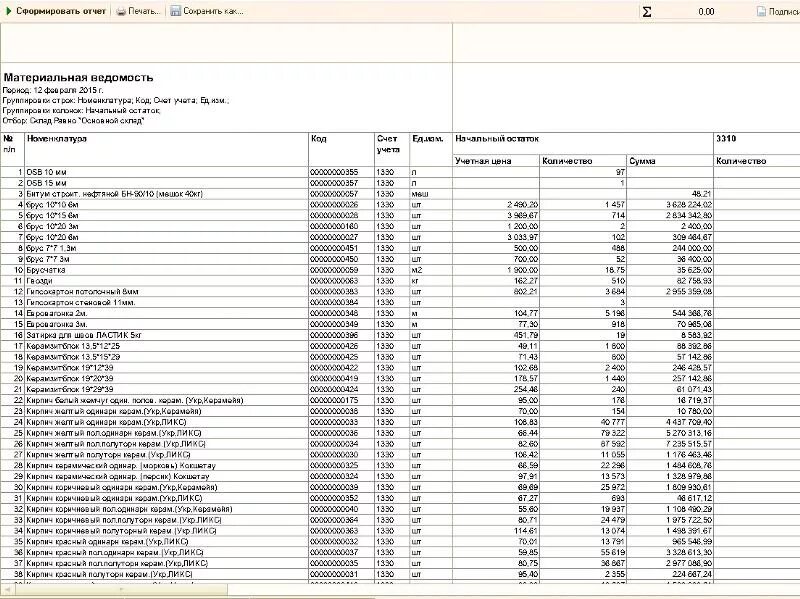
Task: Select Кирпич красный полуторн керам. row
Action: (166, 574)
